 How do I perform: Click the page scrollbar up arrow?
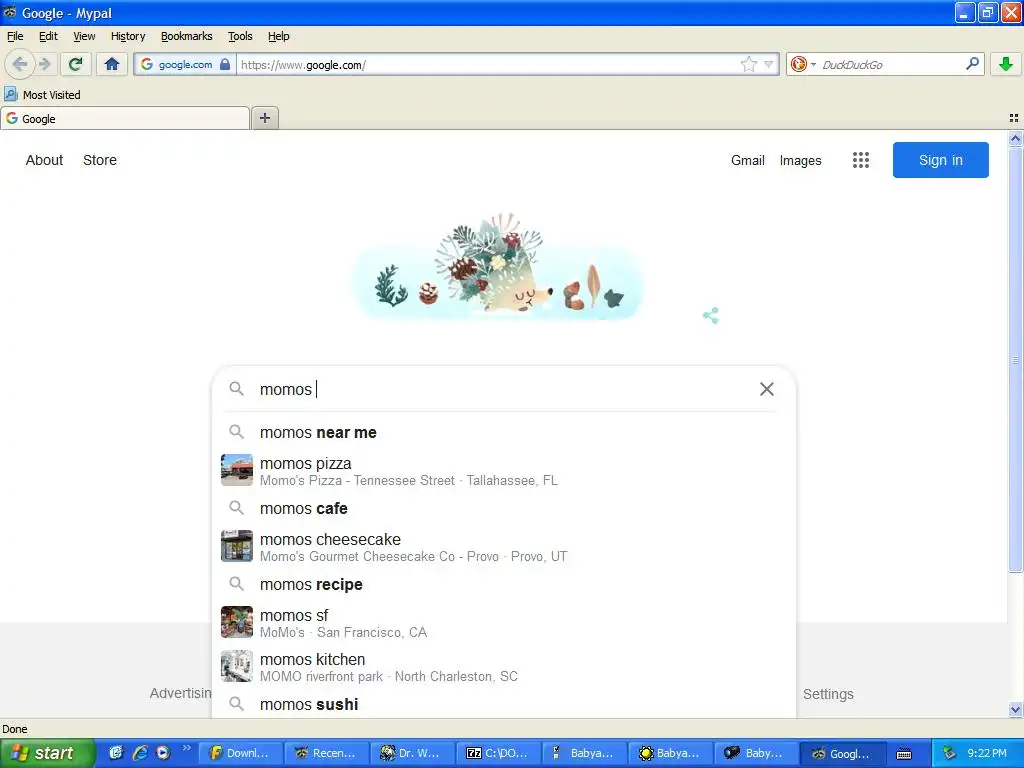(x=1015, y=138)
